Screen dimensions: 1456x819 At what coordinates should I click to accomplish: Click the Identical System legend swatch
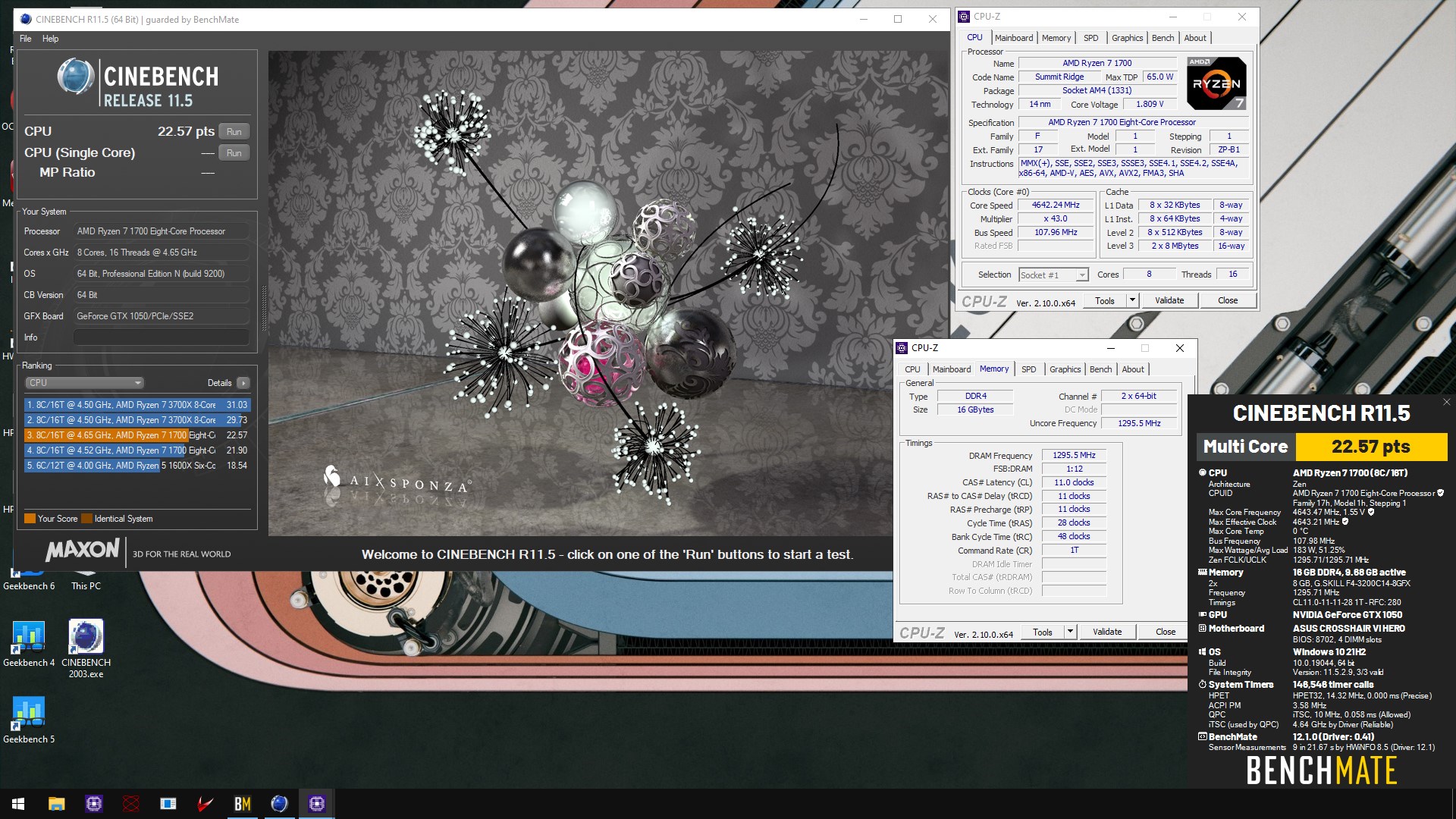point(86,519)
